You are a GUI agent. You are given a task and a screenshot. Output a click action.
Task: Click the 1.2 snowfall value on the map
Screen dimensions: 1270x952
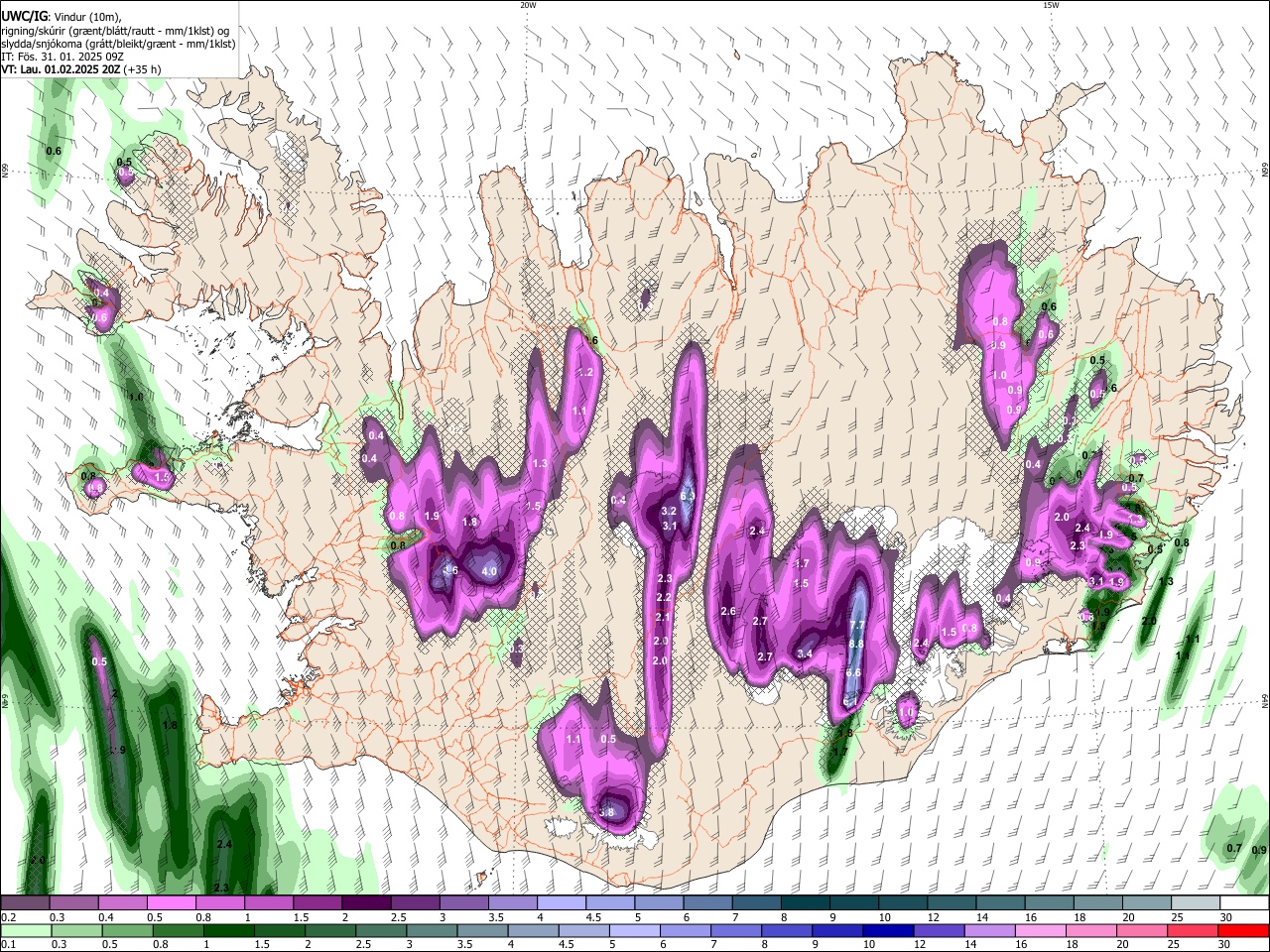(x=585, y=373)
